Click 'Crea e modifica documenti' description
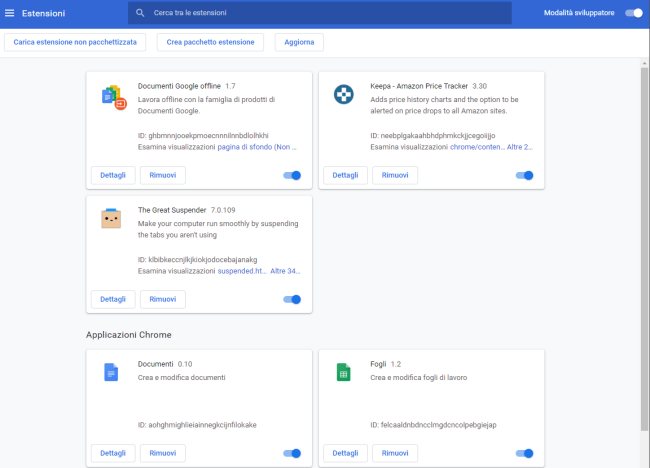Viewport: 650px width, 468px height. point(182,378)
